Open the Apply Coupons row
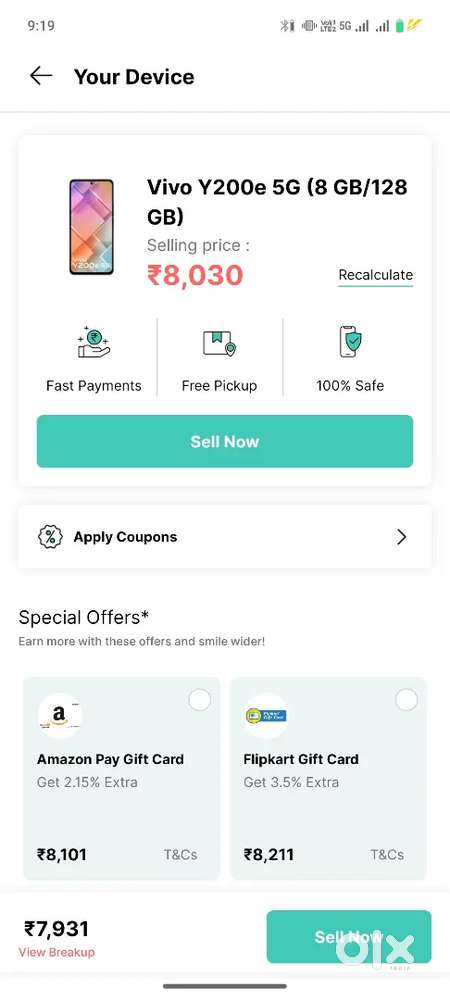450x1000 pixels. 224,536
